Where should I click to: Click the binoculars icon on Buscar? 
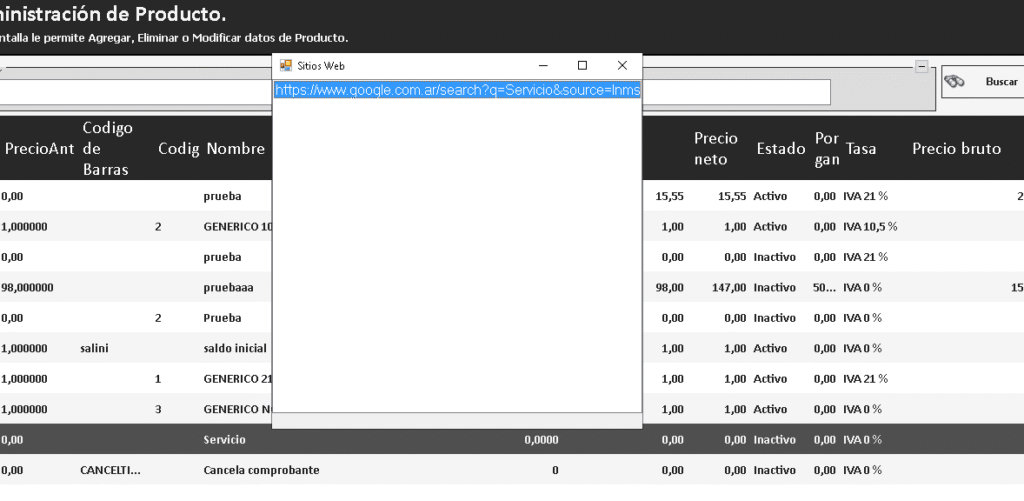pos(956,82)
